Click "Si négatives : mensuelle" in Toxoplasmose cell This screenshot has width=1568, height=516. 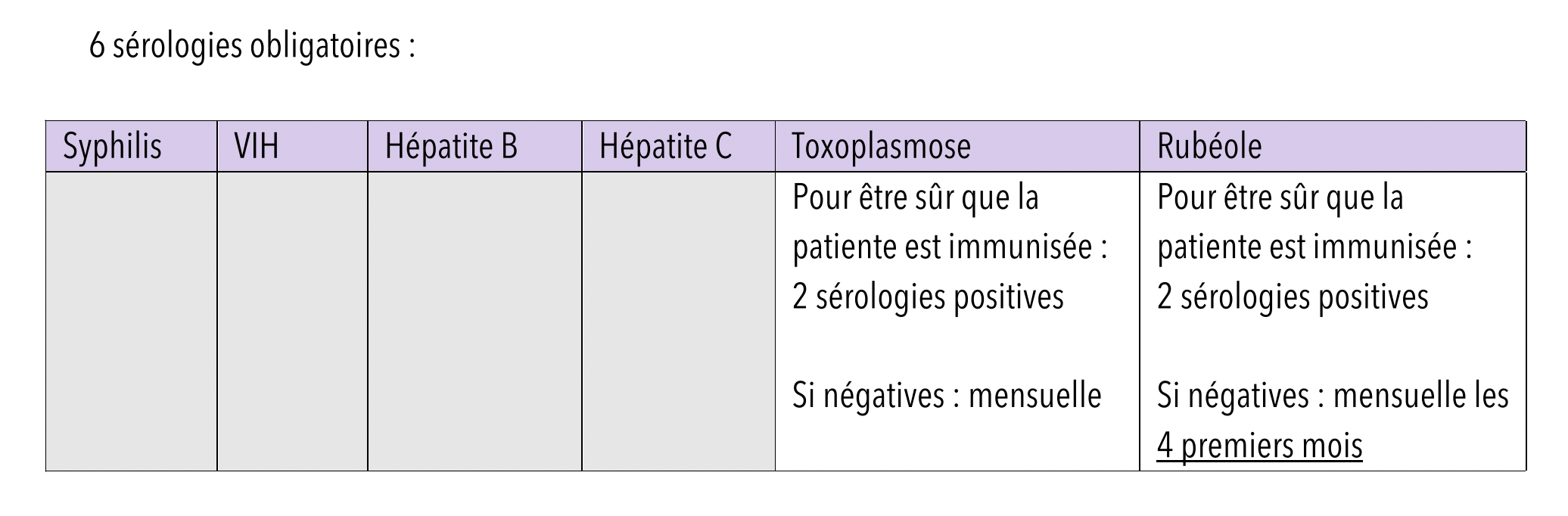(x=947, y=396)
